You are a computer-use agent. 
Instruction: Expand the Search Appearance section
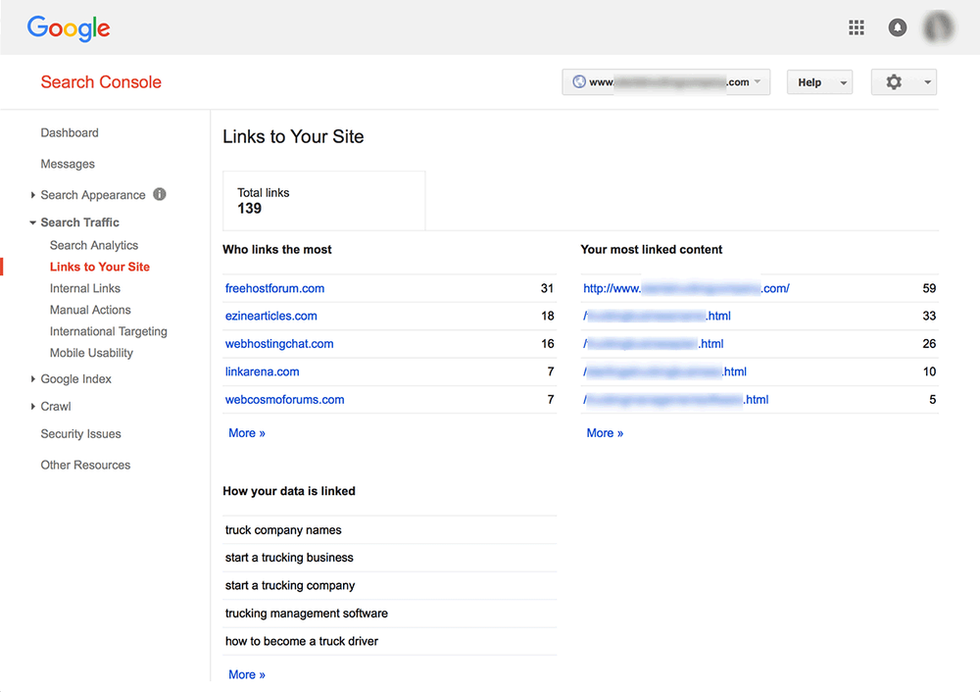(x=32, y=195)
